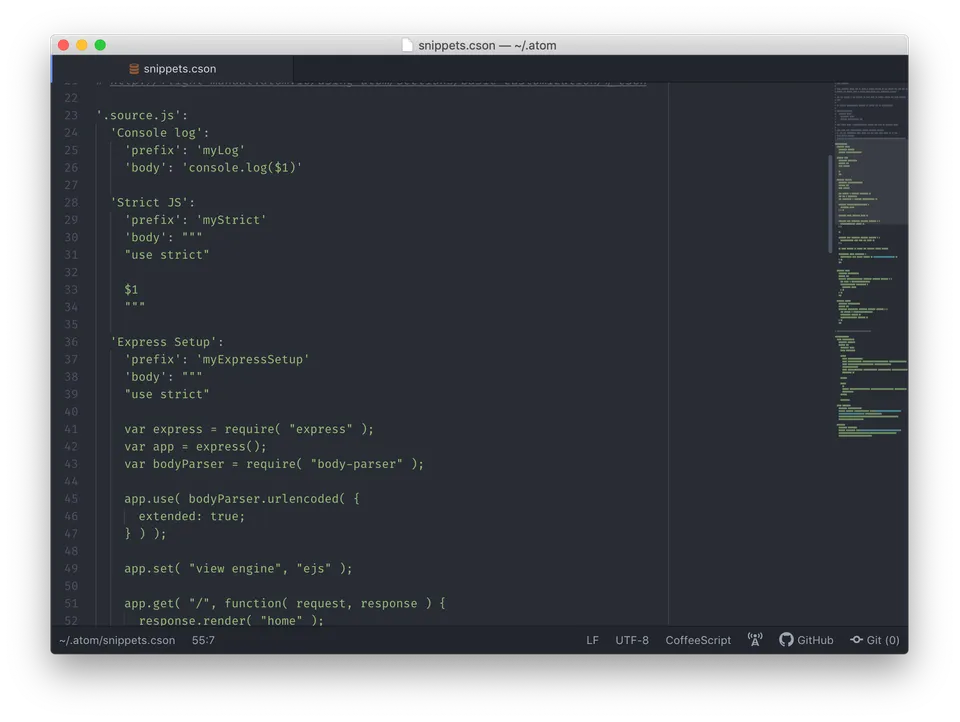The width and height of the screenshot is (960, 722).
Task: Click the GitHub octocat icon in status bar
Action: 786,640
